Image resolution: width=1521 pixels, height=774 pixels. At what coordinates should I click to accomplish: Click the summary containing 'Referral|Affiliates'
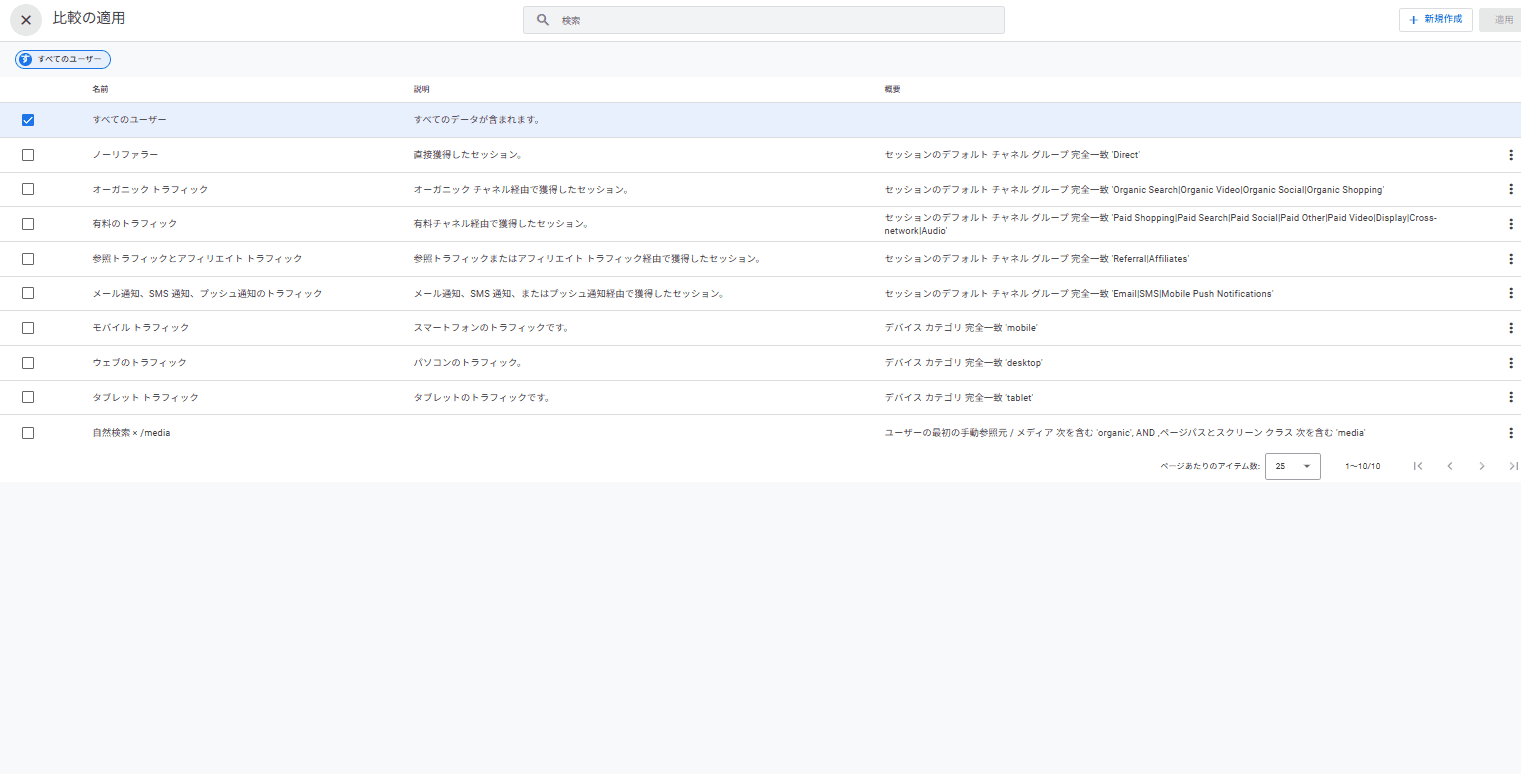1037,259
